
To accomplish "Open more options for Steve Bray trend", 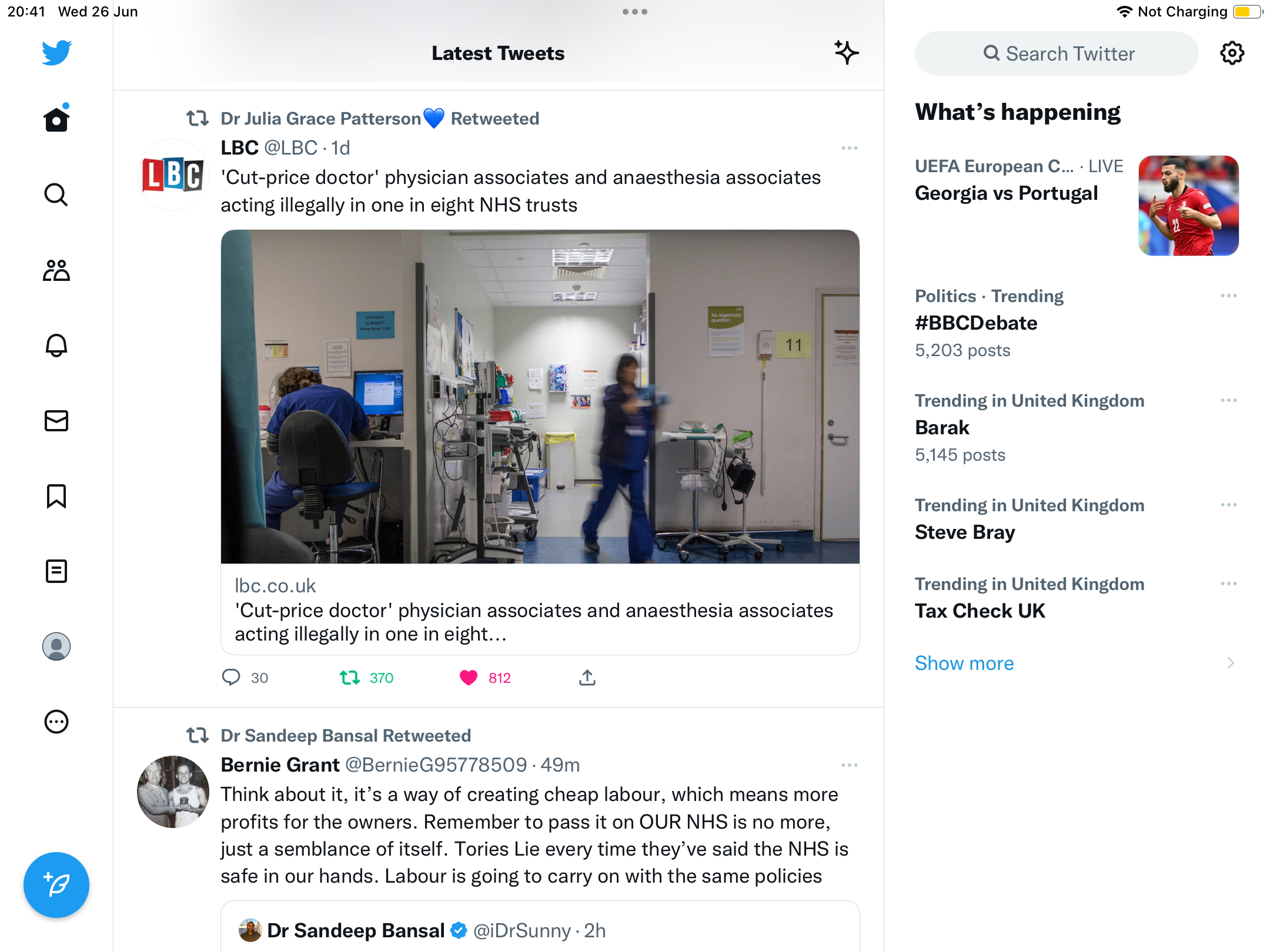I will [1229, 505].
